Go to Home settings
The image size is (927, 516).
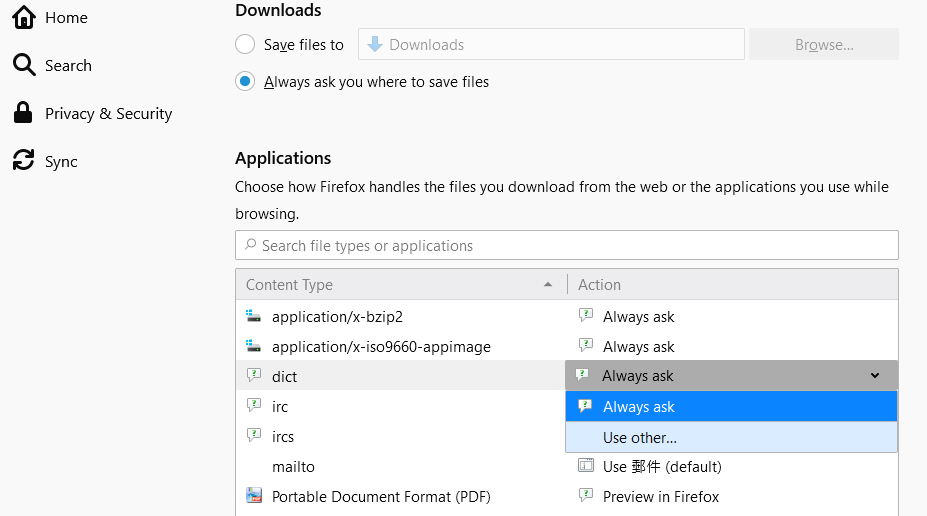coord(66,17)
